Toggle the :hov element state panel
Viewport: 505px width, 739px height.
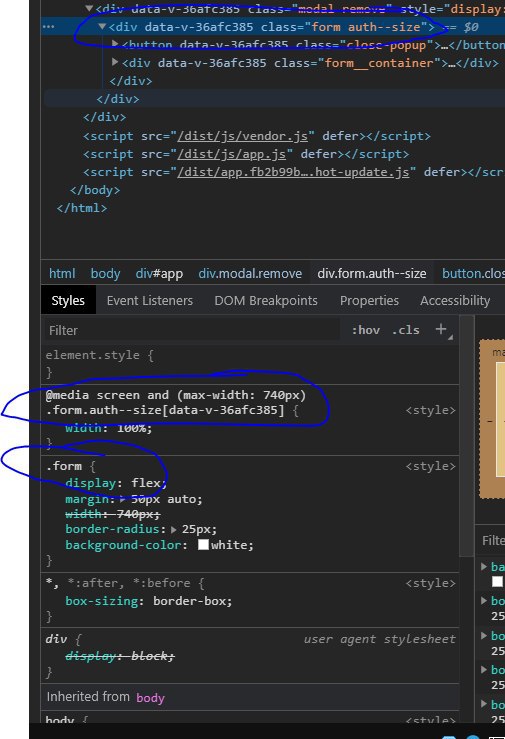(x=366, y=330)
